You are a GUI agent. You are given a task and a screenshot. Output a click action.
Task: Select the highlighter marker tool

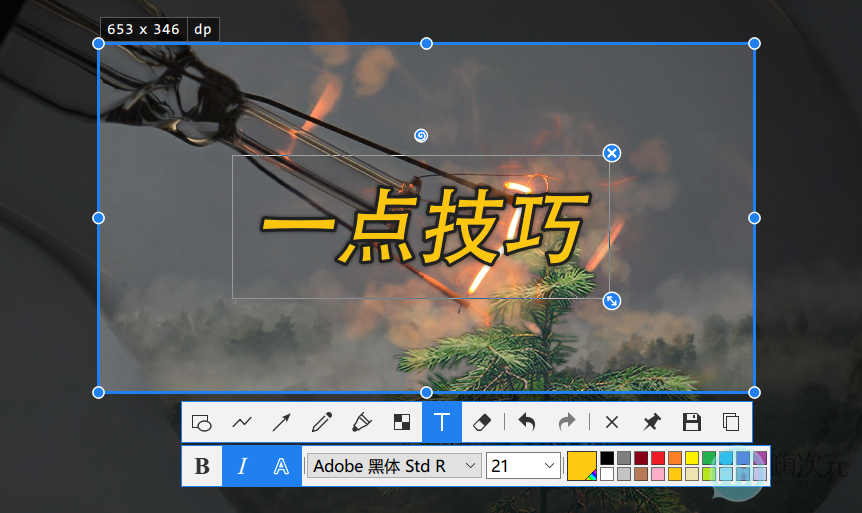coord(362,423)
